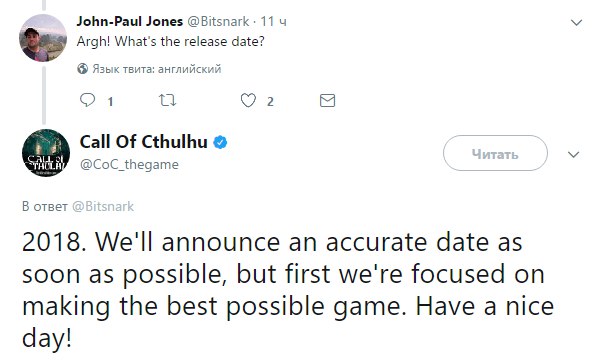Image resolution: width=599 pixels, height=361 pixels.
Task: Expand the John-Paul Jones tweet options chevron
Action: click(576, 23)
